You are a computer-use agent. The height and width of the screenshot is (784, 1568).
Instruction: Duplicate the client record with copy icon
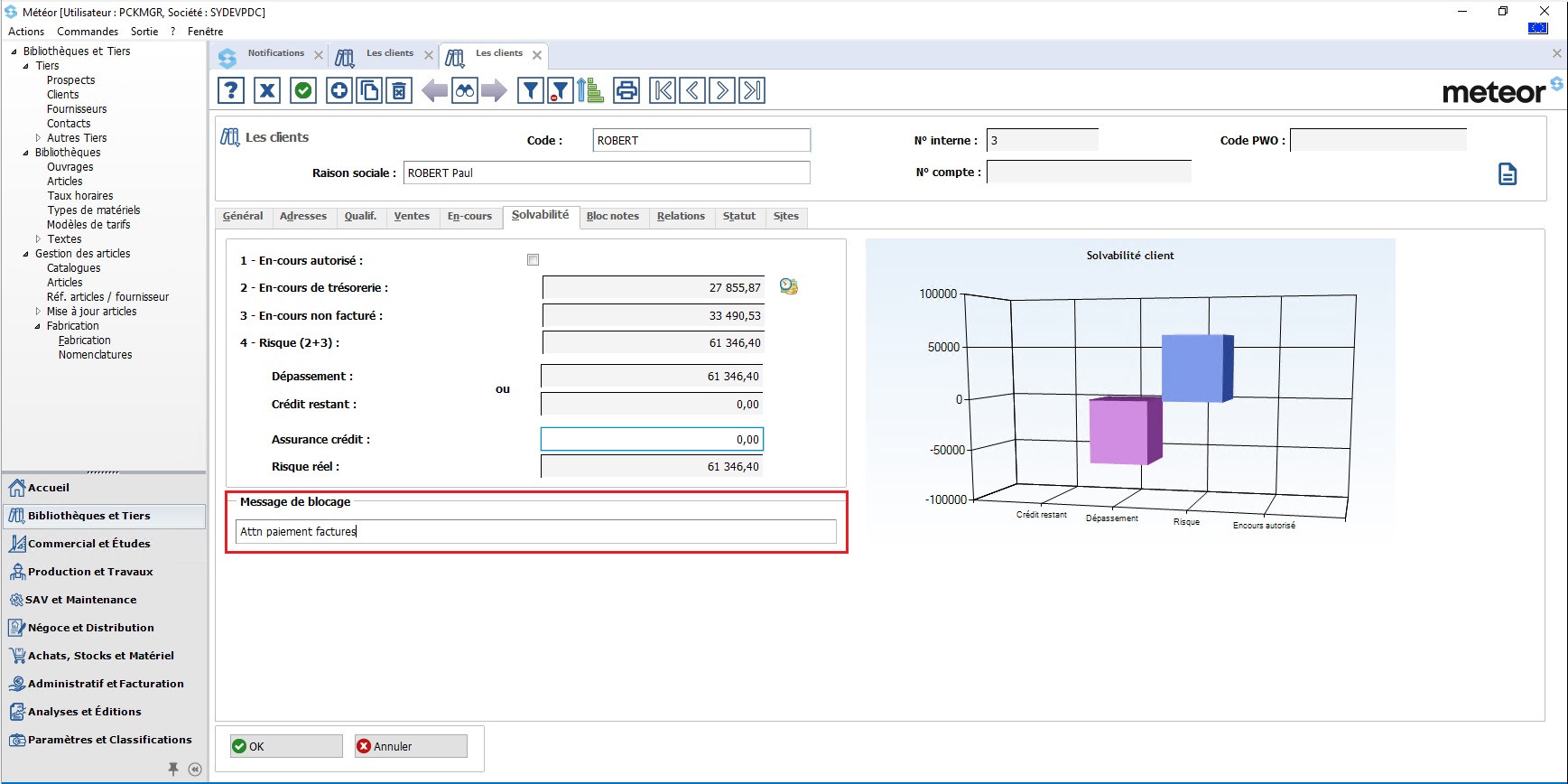pos(369,90)
